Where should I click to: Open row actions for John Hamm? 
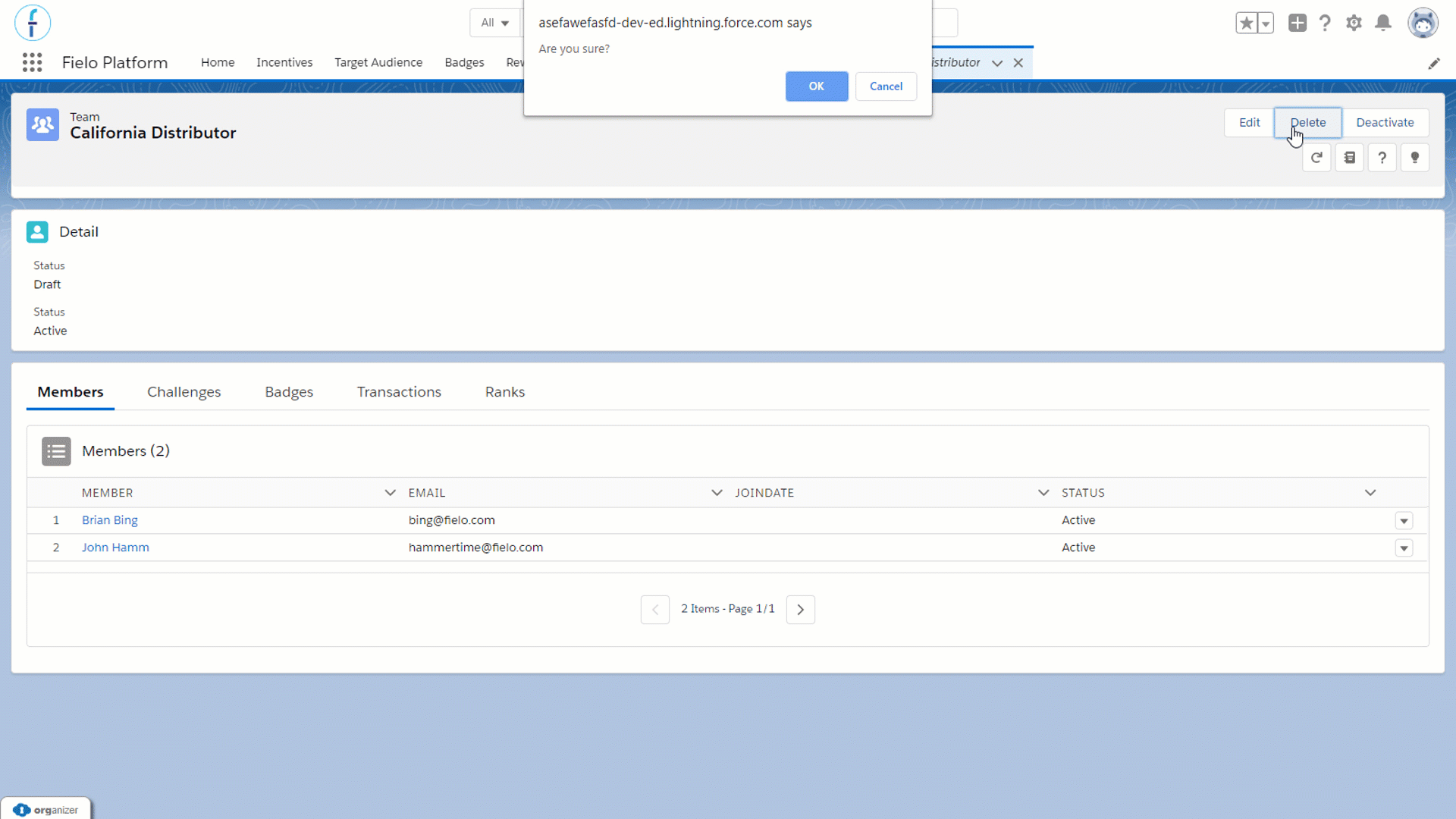[1404, 548]
